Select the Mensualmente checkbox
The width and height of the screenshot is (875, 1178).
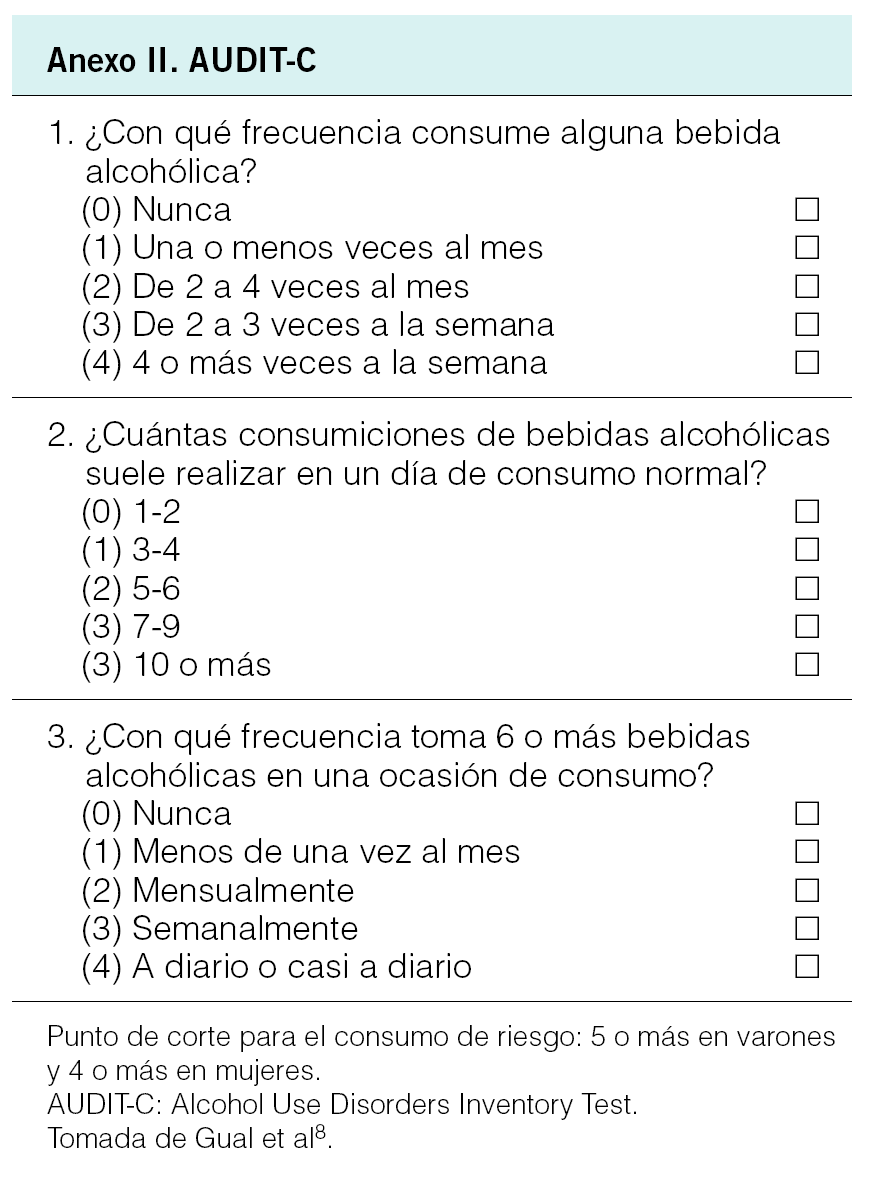coord(807,890)
